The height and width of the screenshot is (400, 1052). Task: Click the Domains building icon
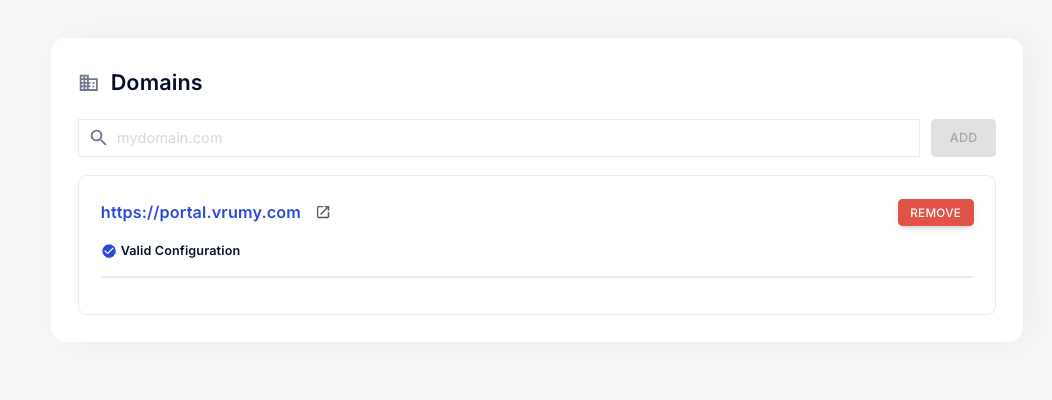tap(89, 83)
